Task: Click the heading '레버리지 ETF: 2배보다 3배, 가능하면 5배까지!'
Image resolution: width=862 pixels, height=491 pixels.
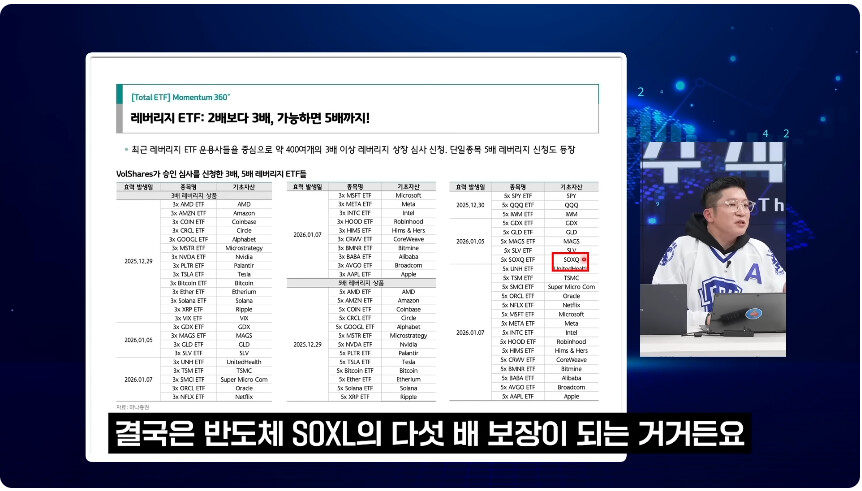Action: coord(250,118)
